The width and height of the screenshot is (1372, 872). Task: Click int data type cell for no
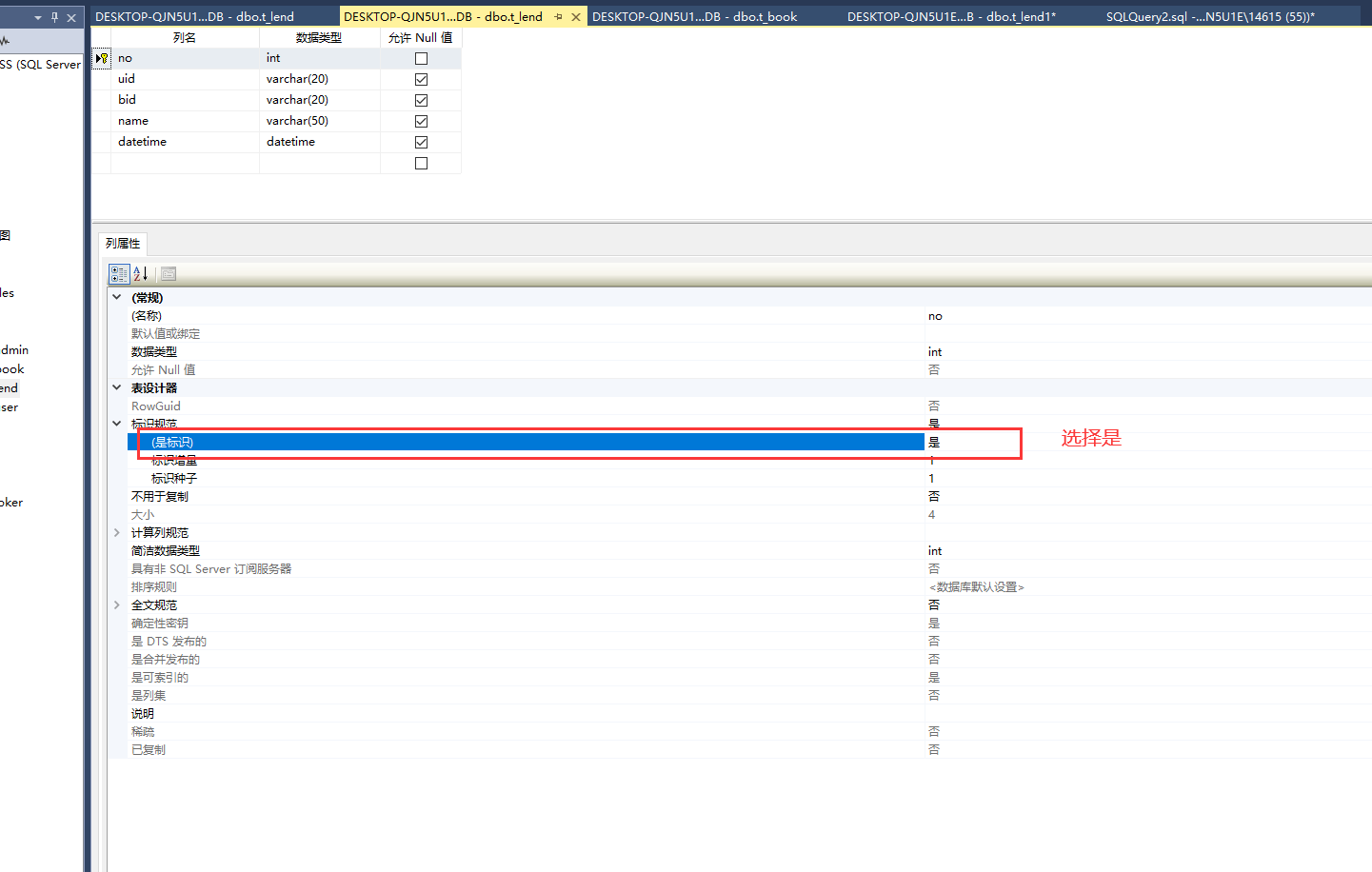319,58
